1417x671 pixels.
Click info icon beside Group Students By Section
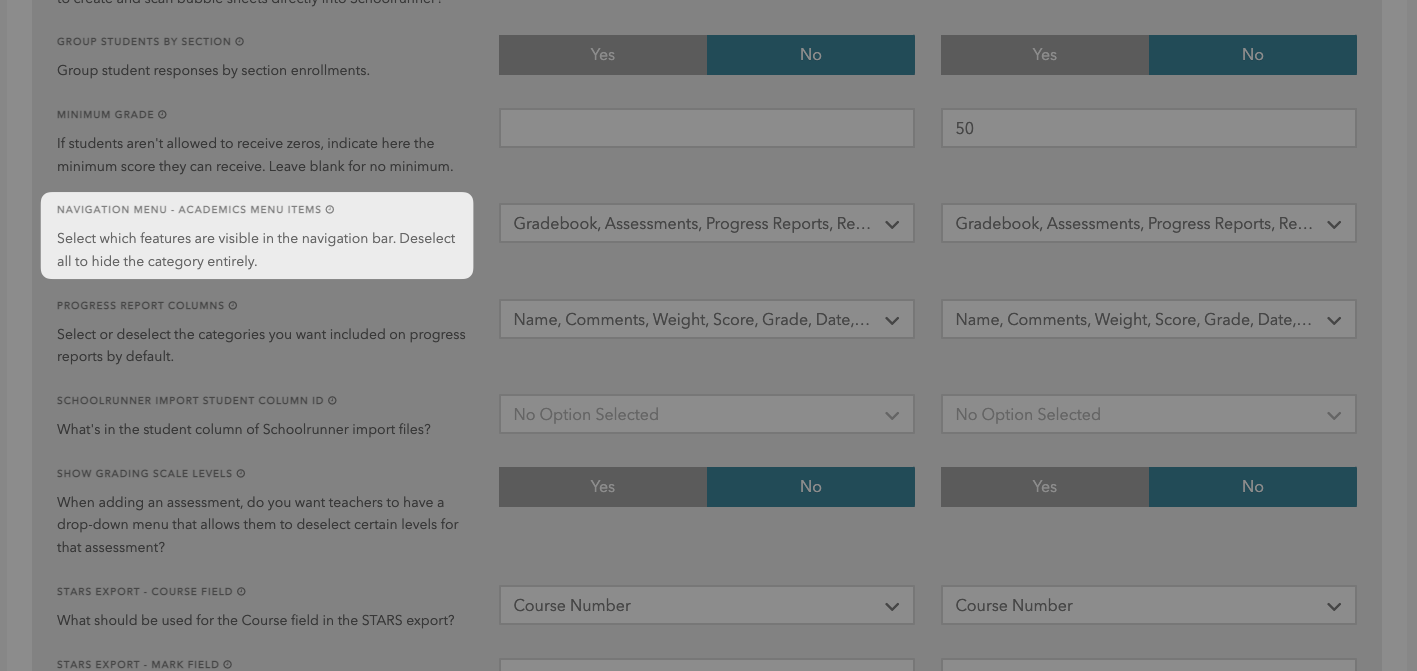pos(240,42)
